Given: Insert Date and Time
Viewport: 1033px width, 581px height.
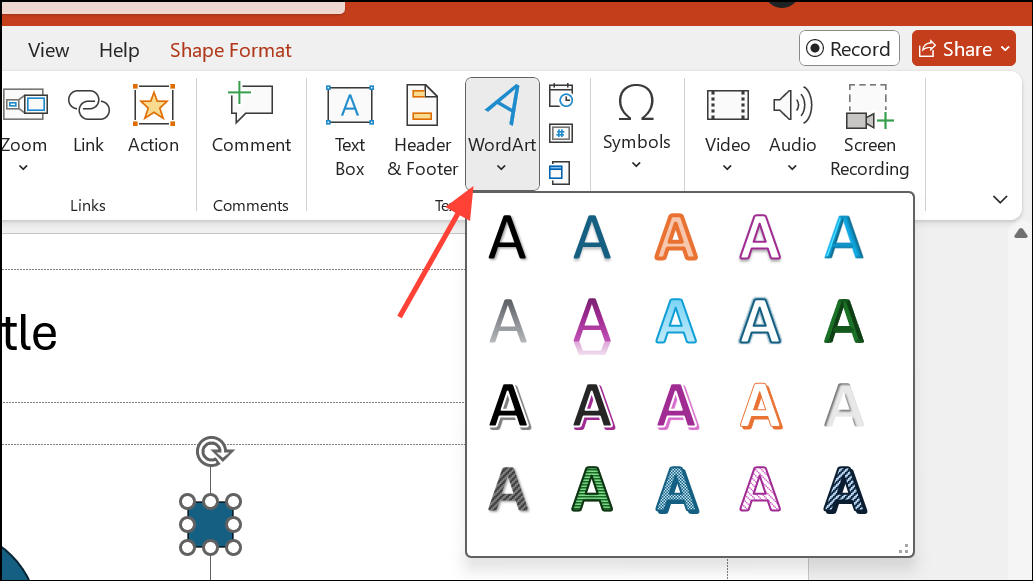Looking at the screenshot, I should pos(560,95).
